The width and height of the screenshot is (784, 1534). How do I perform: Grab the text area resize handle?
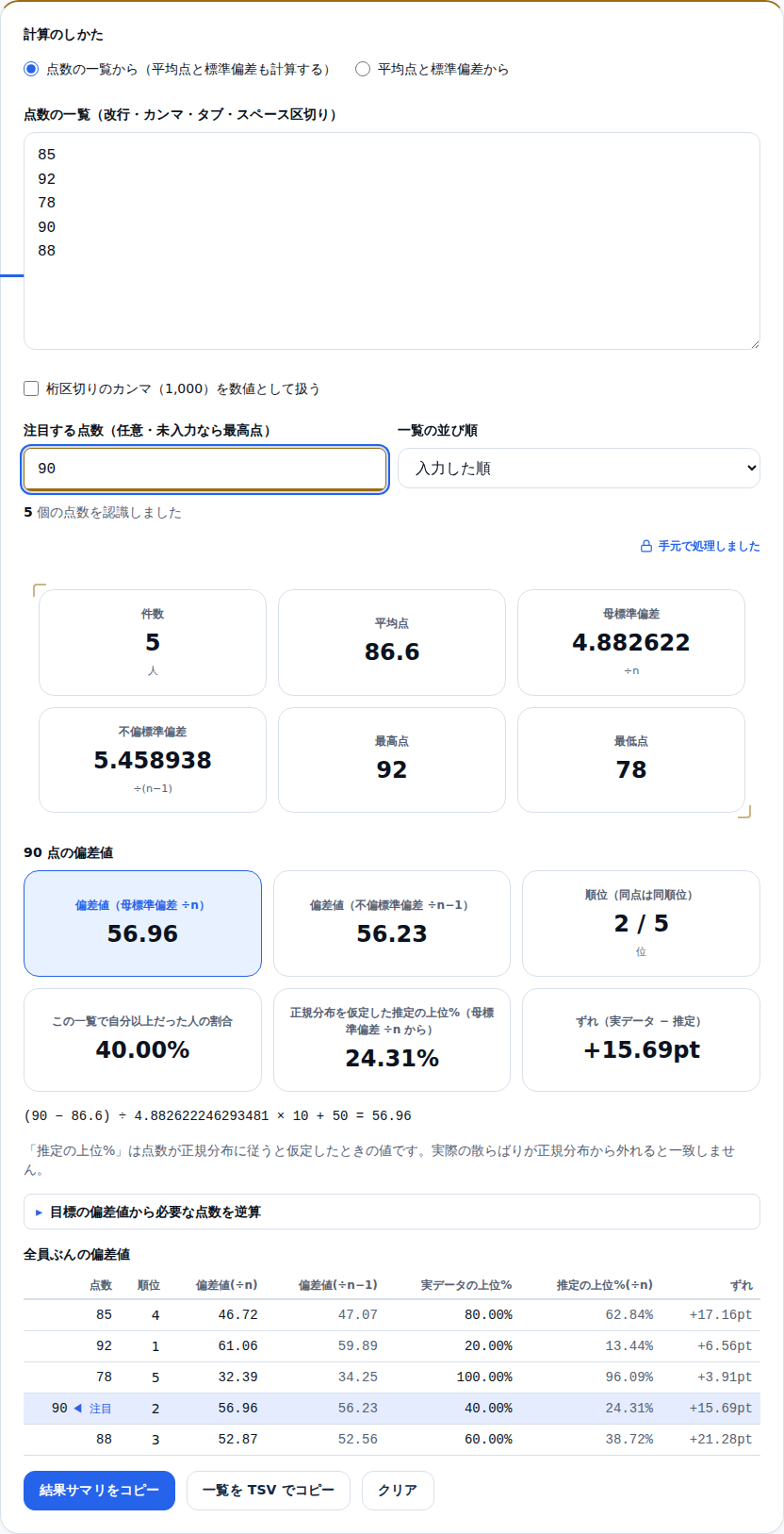pos(754,343)
